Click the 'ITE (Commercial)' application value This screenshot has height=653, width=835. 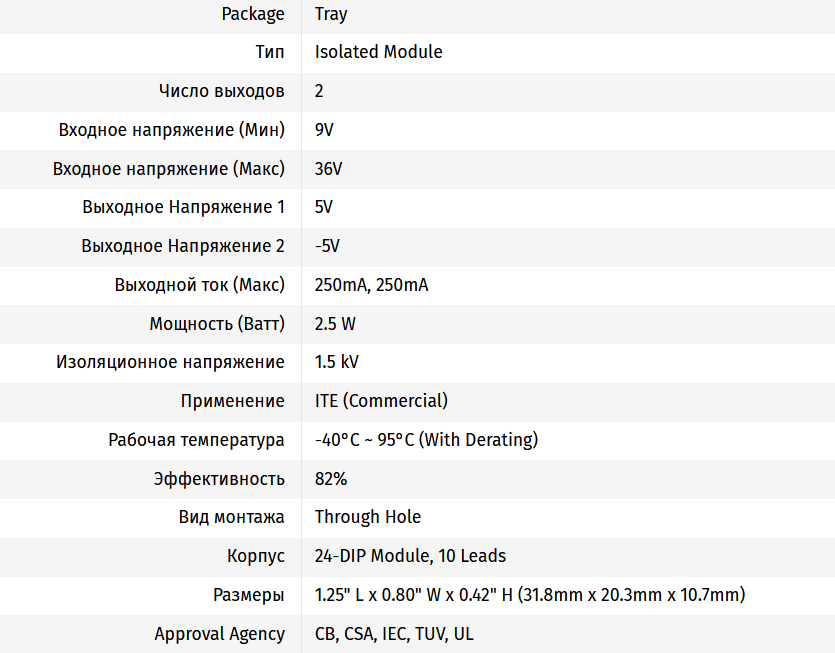(x=381, y=401)
